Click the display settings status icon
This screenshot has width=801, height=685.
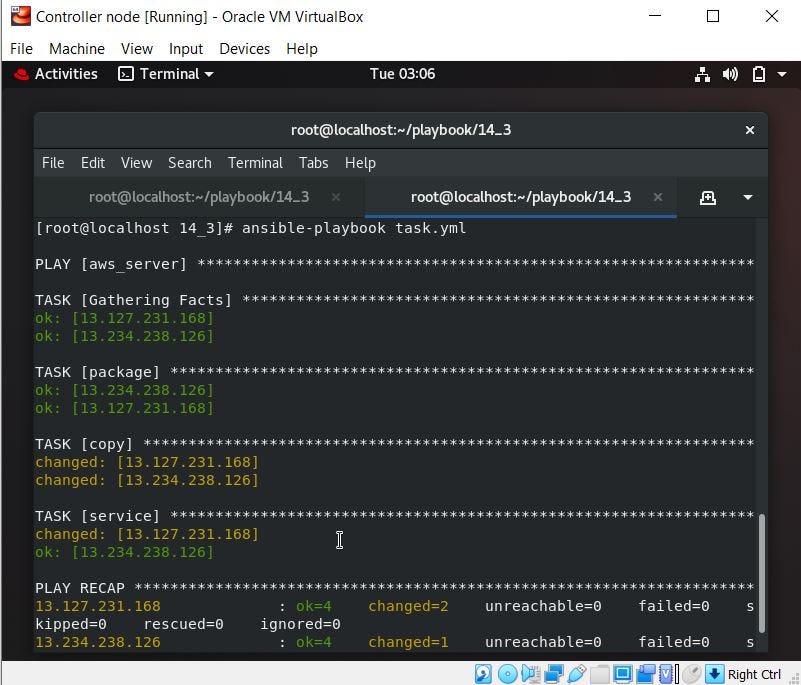623,674
